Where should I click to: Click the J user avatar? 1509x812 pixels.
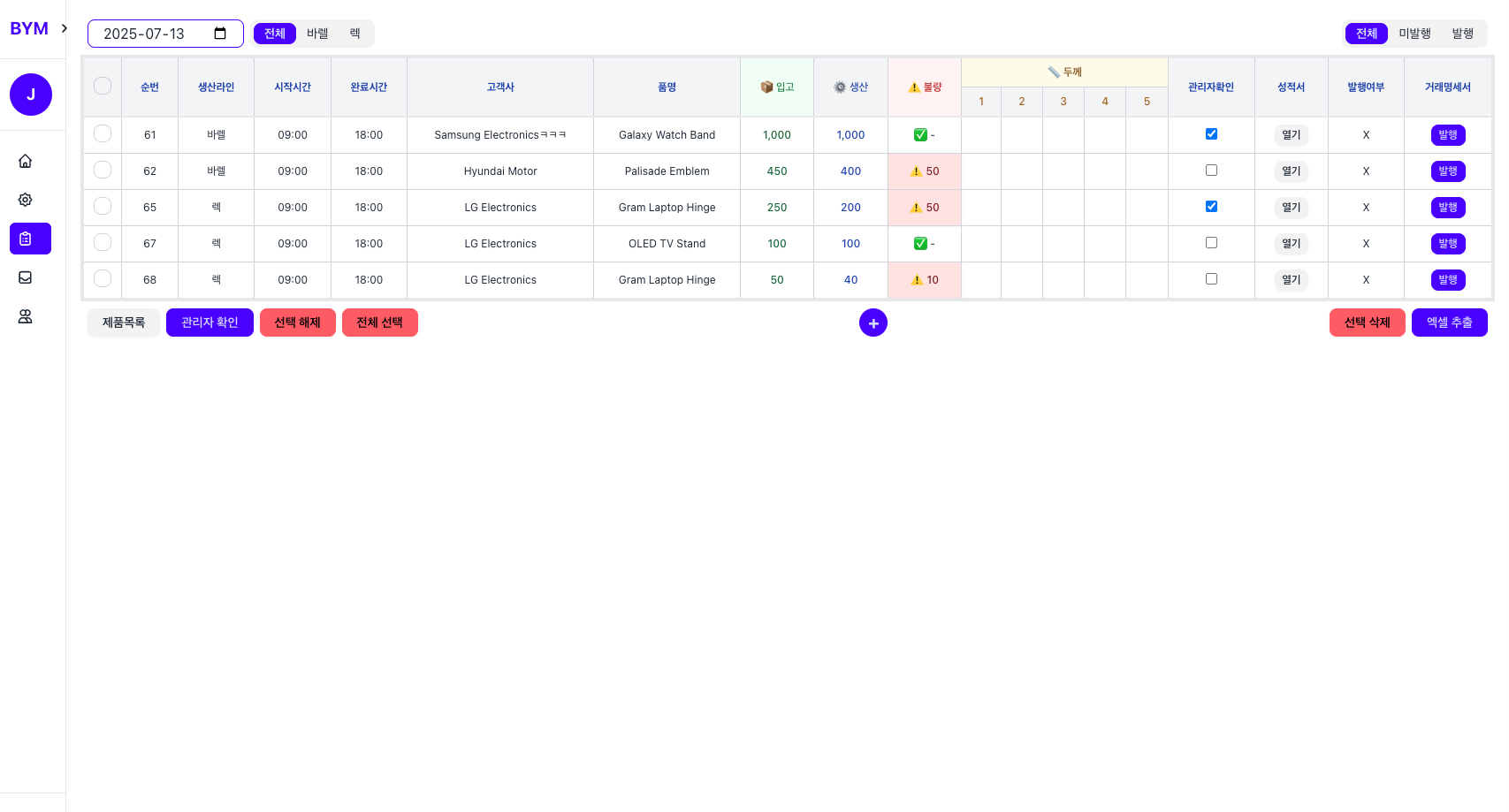pyautogui.click(x=31, y=95)
